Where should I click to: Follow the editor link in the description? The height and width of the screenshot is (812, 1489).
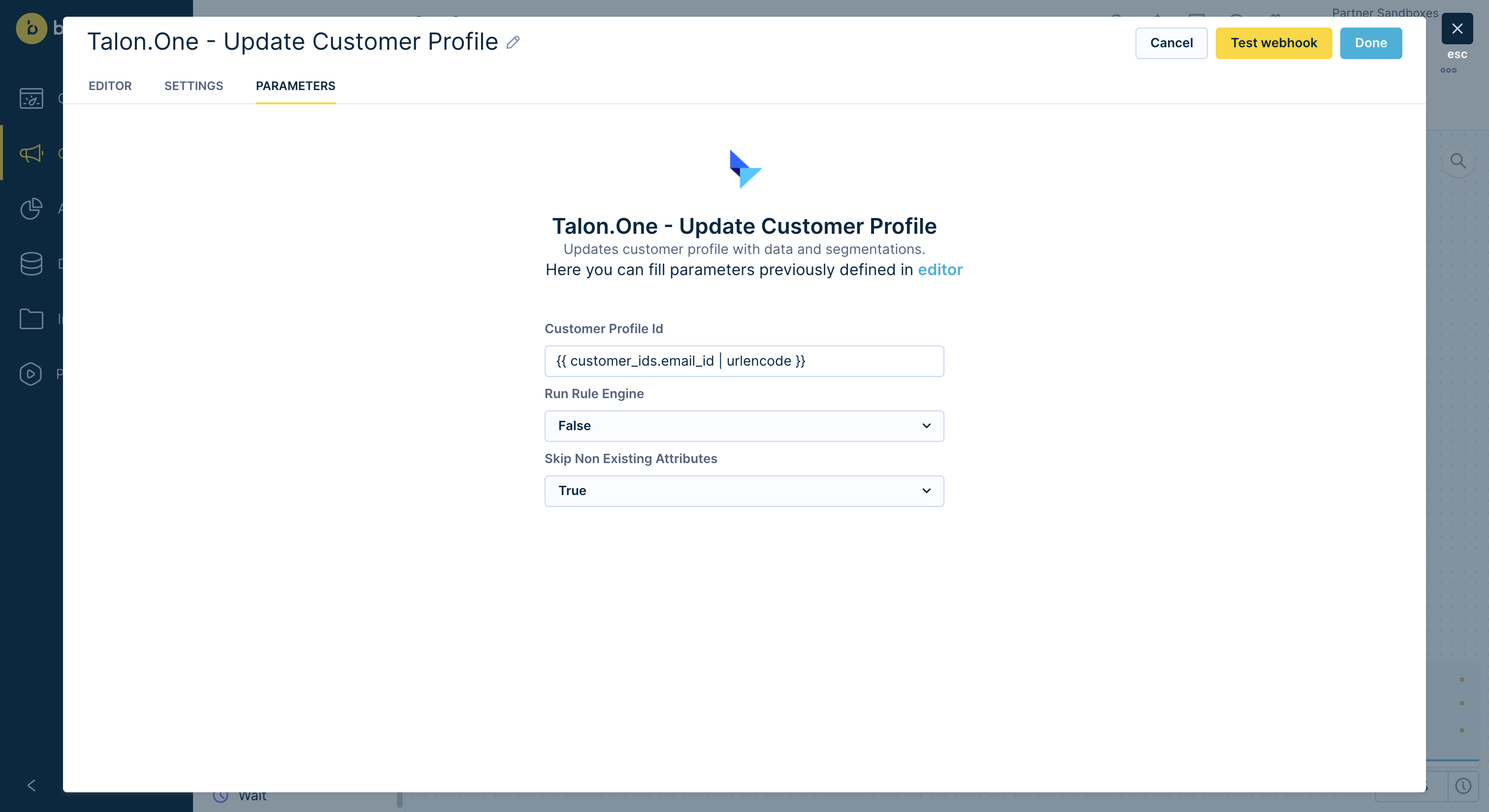[940, 270]
